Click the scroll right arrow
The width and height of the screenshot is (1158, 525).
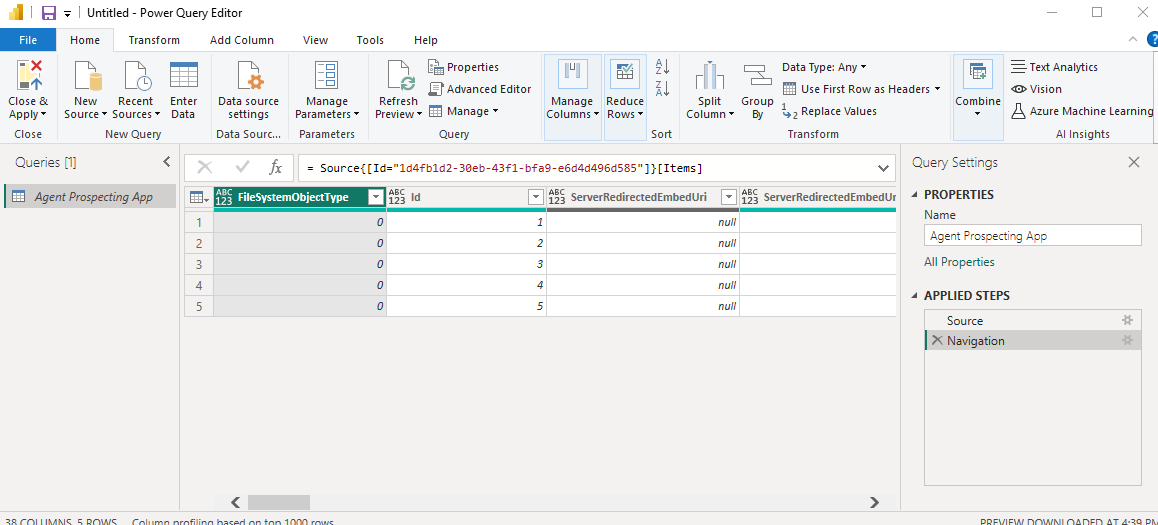[874, 502]
